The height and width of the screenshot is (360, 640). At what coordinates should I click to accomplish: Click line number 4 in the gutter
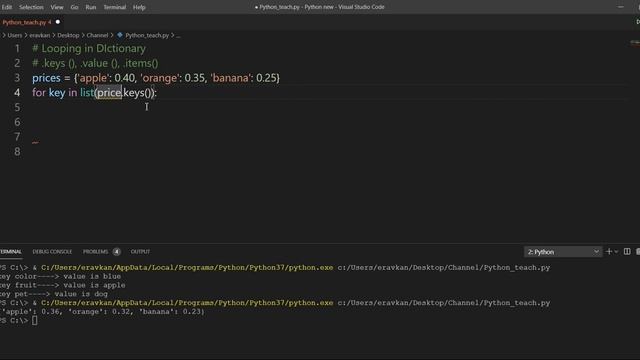tap(17, 93)
